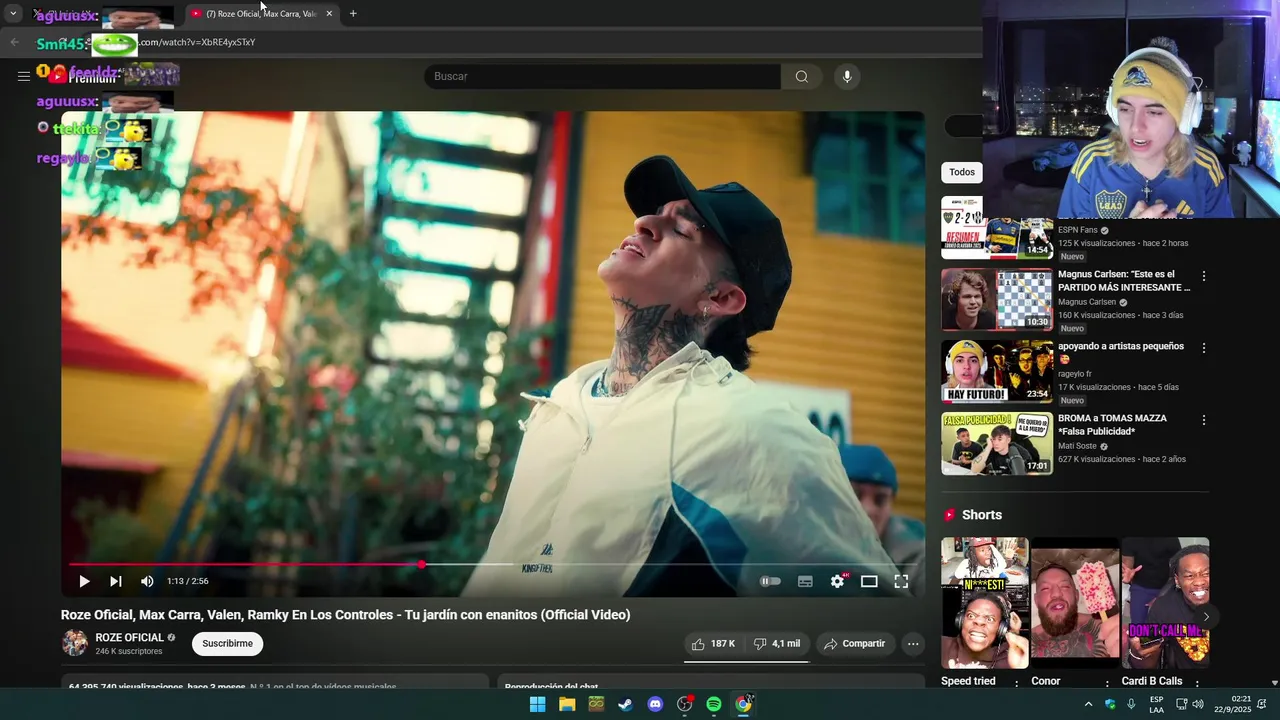Image resolution: width=1280 pixels, height=720 pixels.
Task: Toggle autoplay switch in player controls
Action: coord(770,581)
